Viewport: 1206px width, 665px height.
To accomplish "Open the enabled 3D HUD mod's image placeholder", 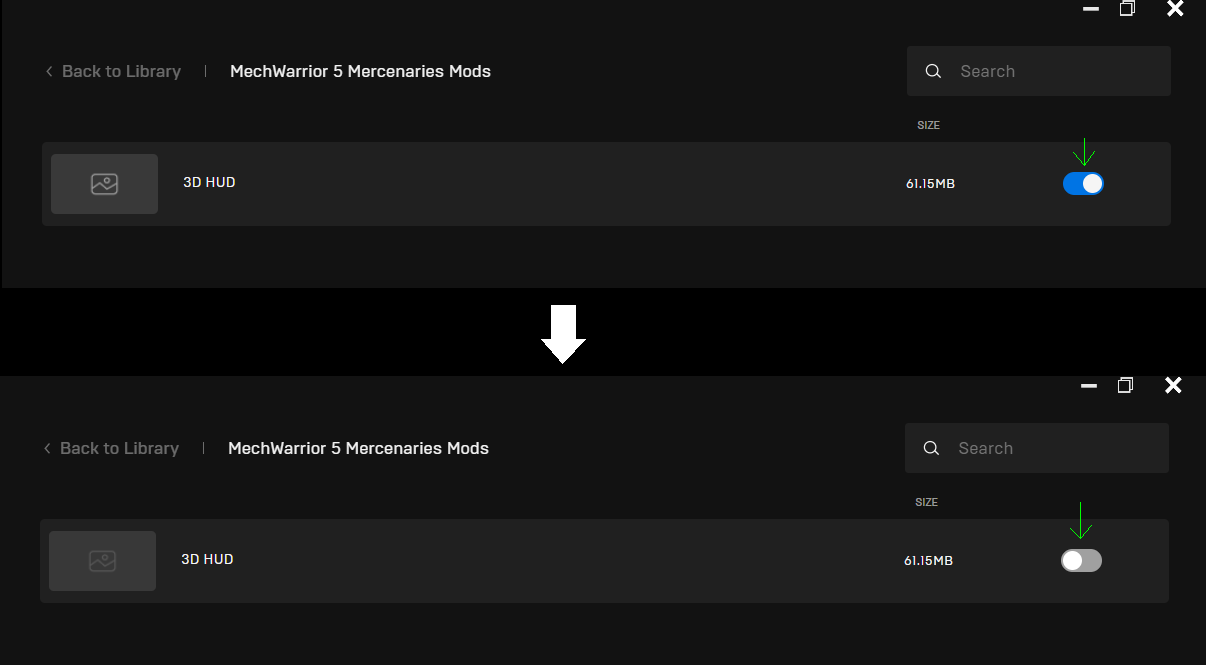I will pyautogui.click(x=104, y=184).
